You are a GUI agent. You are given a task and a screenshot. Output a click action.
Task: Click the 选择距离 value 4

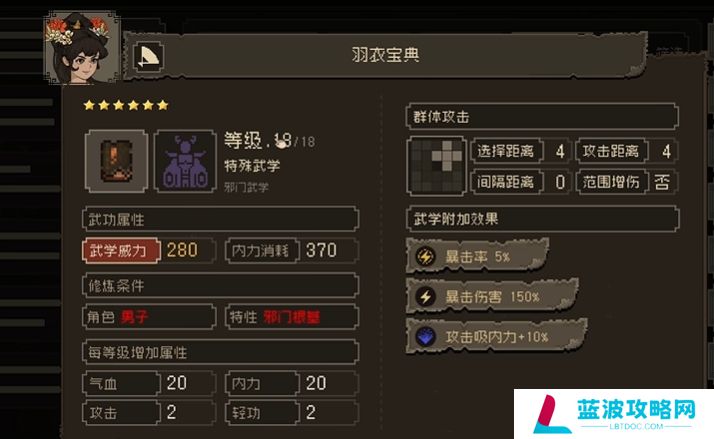[560, 151]
